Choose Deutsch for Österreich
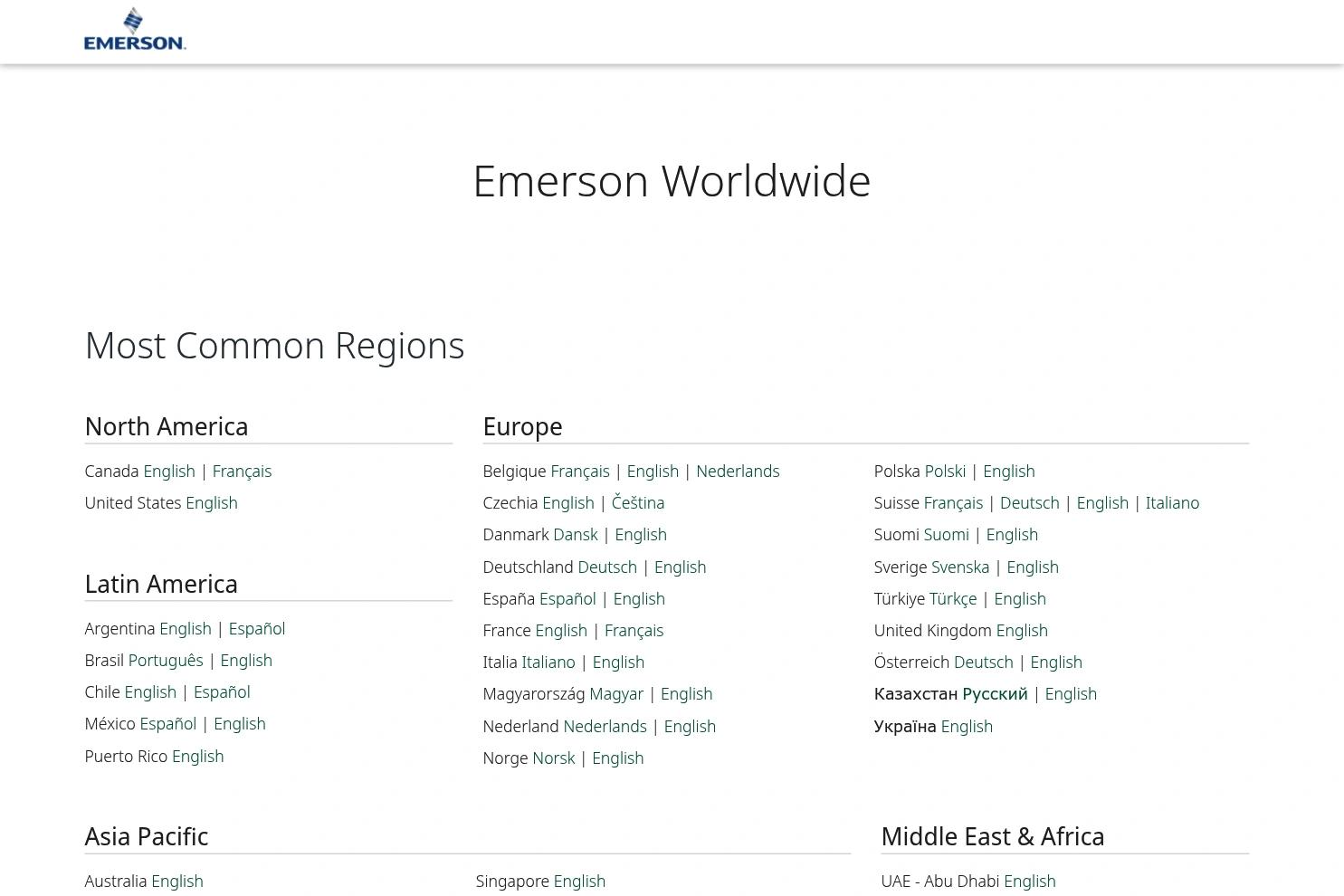This screenshot has height=896, width=1344. click(984, 662)
